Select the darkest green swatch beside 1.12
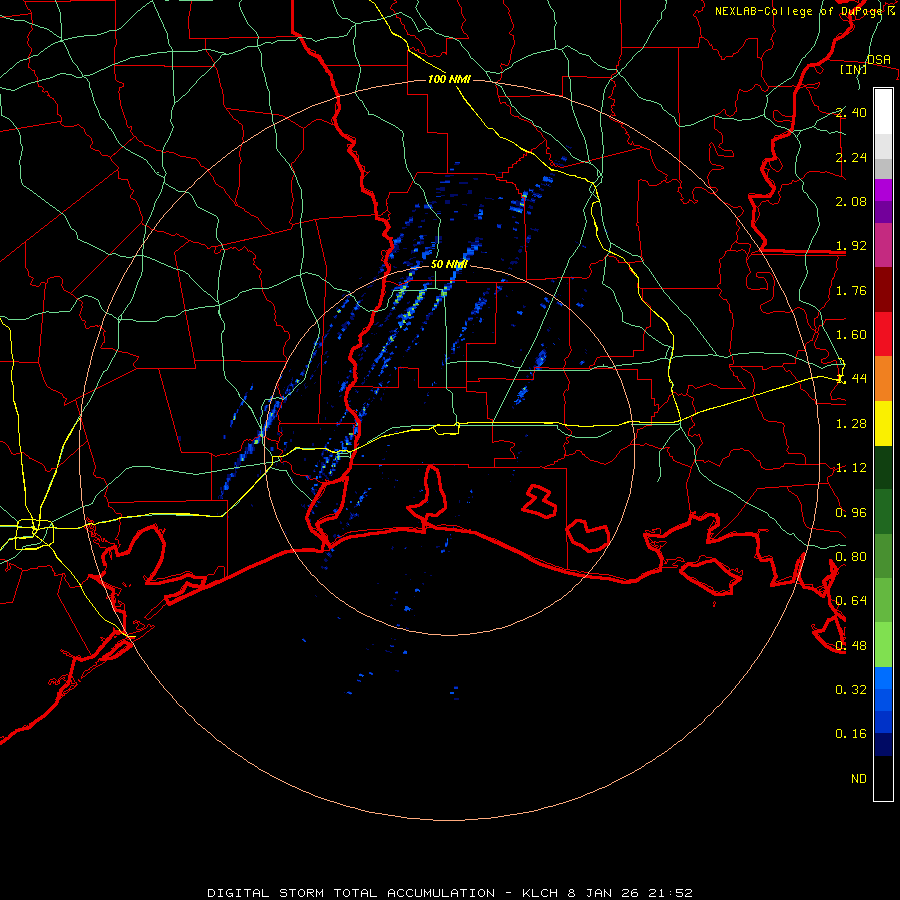 pos(883,467)
